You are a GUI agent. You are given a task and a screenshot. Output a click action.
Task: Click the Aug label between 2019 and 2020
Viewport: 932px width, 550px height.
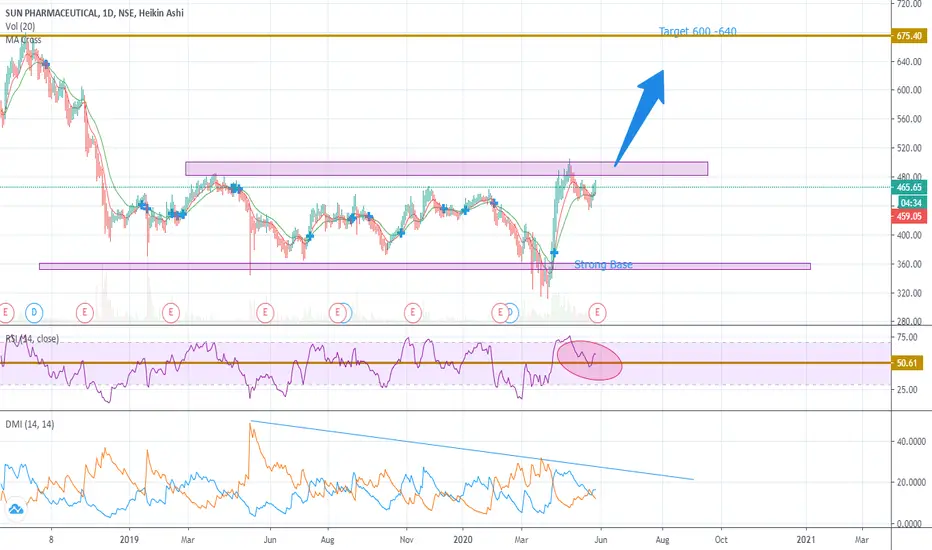click(x=328, y=540)
